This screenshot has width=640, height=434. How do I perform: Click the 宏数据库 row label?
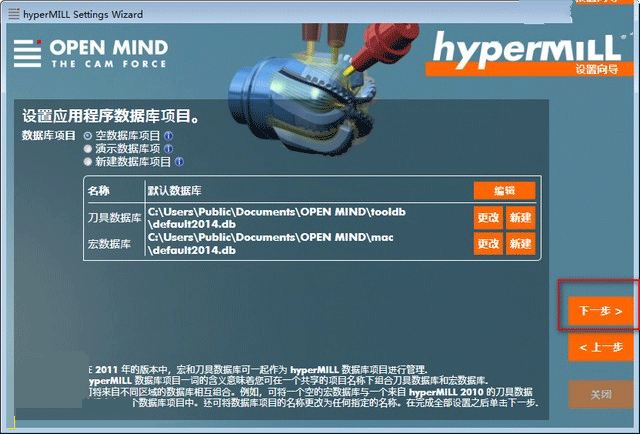point(109,244)
